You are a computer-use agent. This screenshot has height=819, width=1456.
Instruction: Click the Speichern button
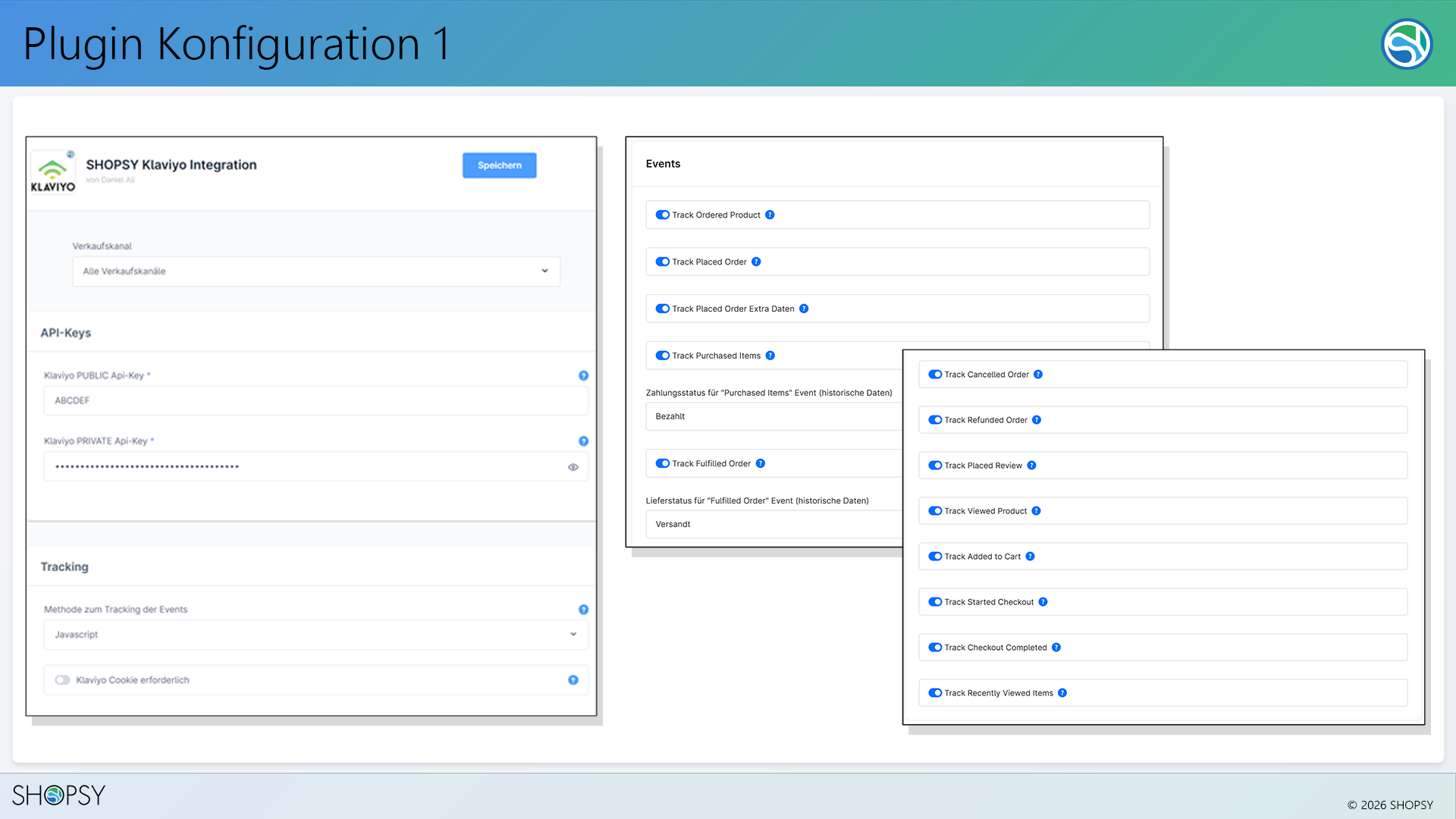tap(499, 165)
